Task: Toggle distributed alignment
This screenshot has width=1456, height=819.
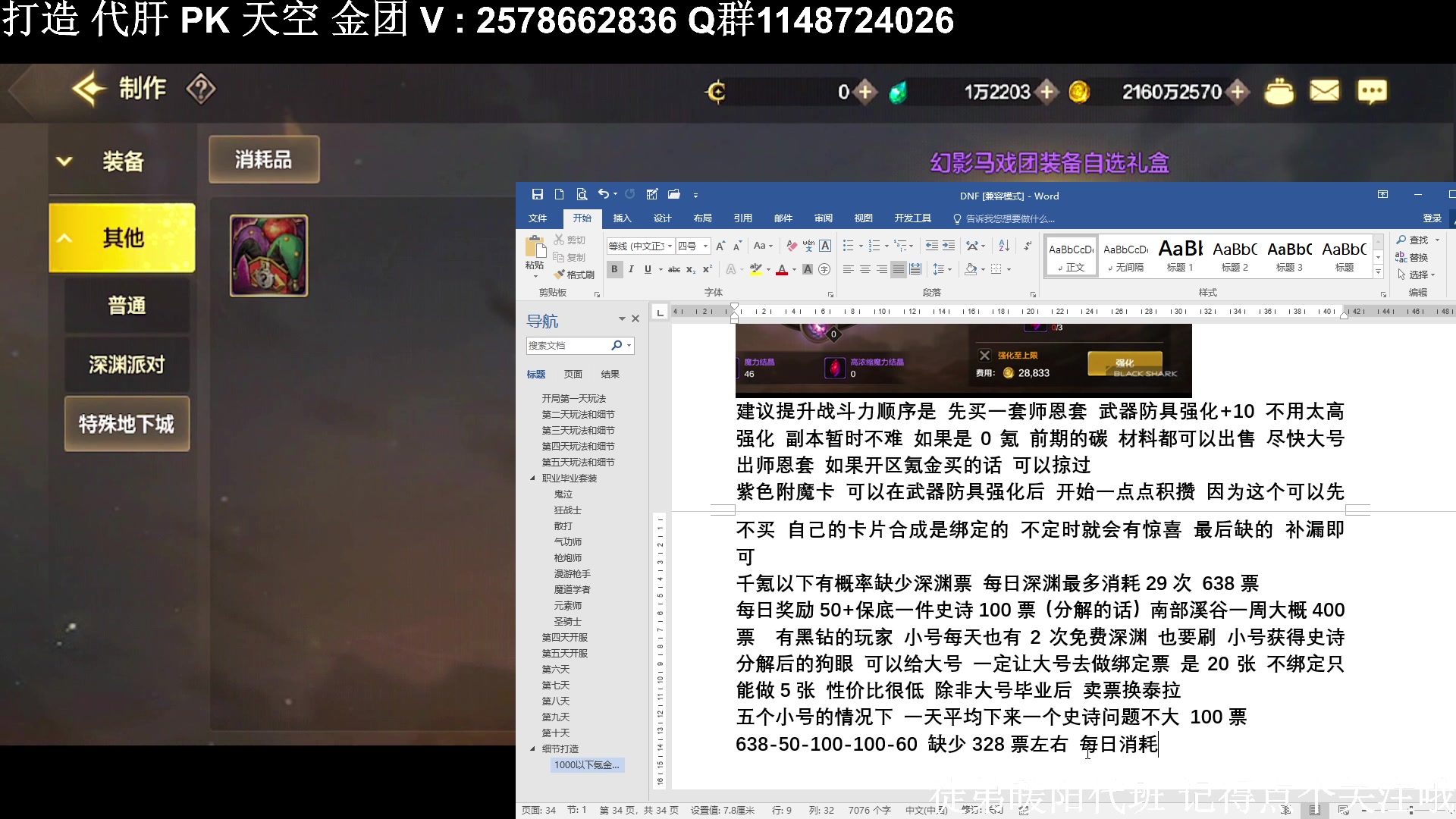Action: 915,269
